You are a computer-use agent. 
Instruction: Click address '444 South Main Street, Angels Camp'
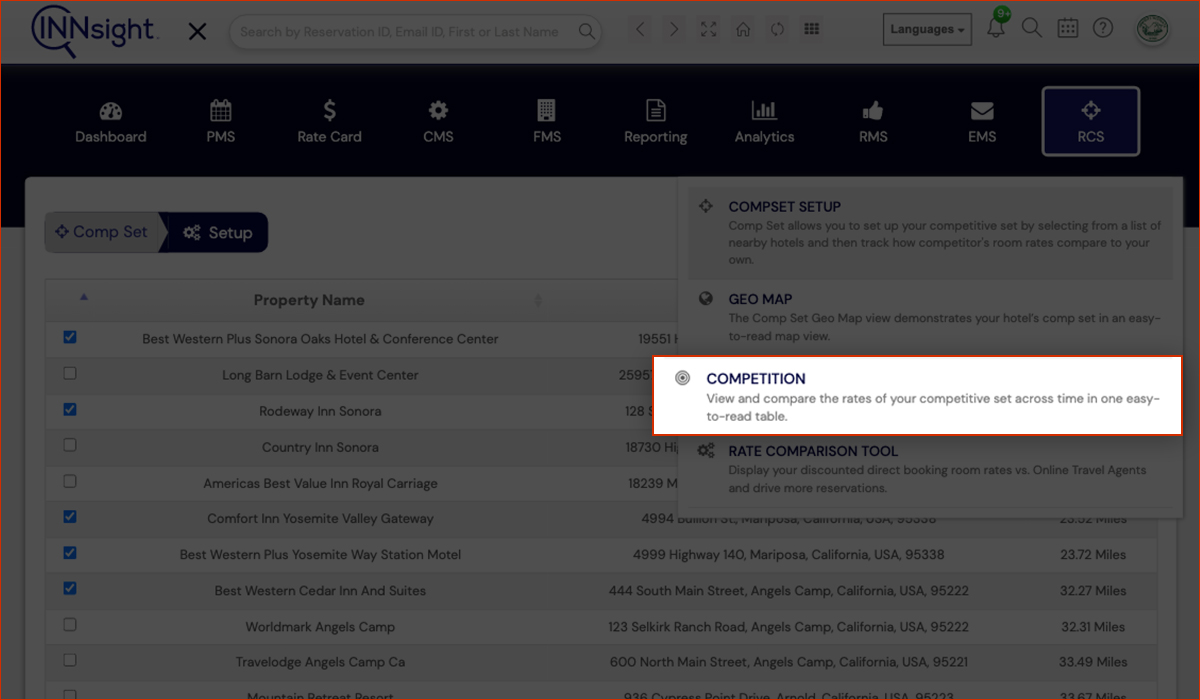click(x=788, y=591)
